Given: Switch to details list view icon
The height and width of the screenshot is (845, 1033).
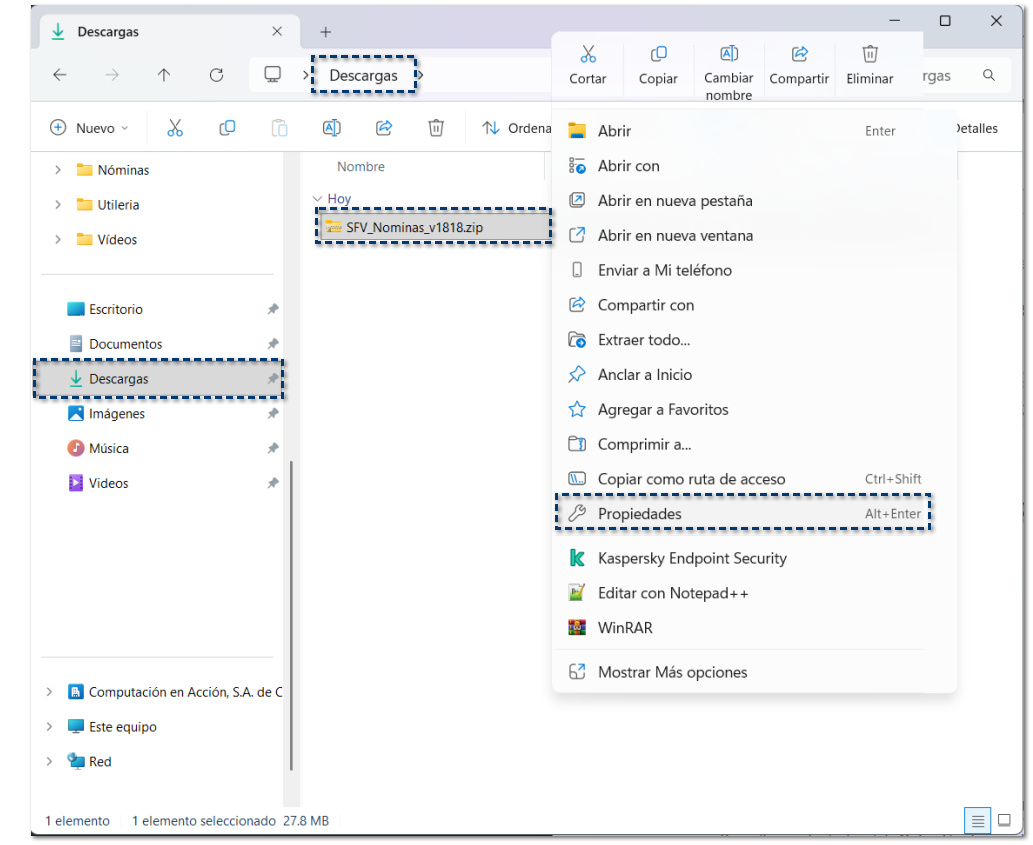Looking at the screenshot, I should click(978, 821).
